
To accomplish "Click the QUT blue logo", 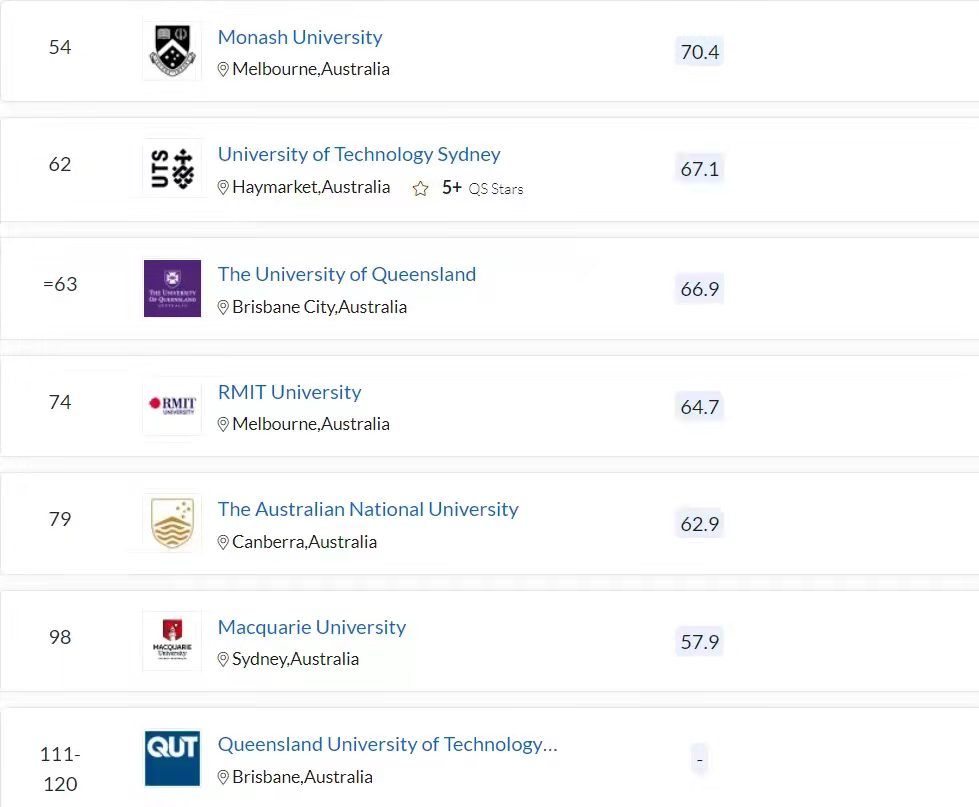I will 172,758.
